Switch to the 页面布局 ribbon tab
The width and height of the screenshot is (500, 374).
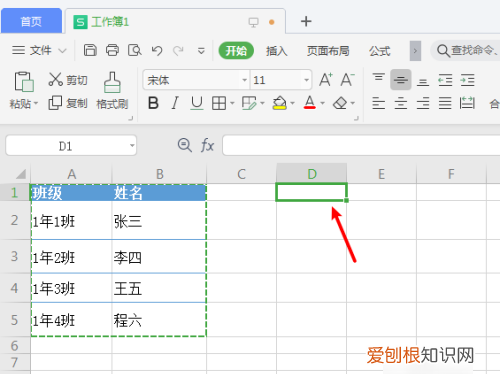[x=328, y=51]
